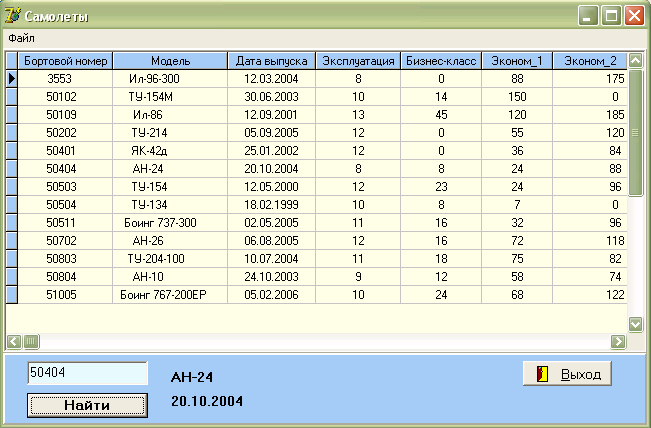Click date cell 06.08.2005
Screen dimensions: 651x428
click(x=272, y=241)
